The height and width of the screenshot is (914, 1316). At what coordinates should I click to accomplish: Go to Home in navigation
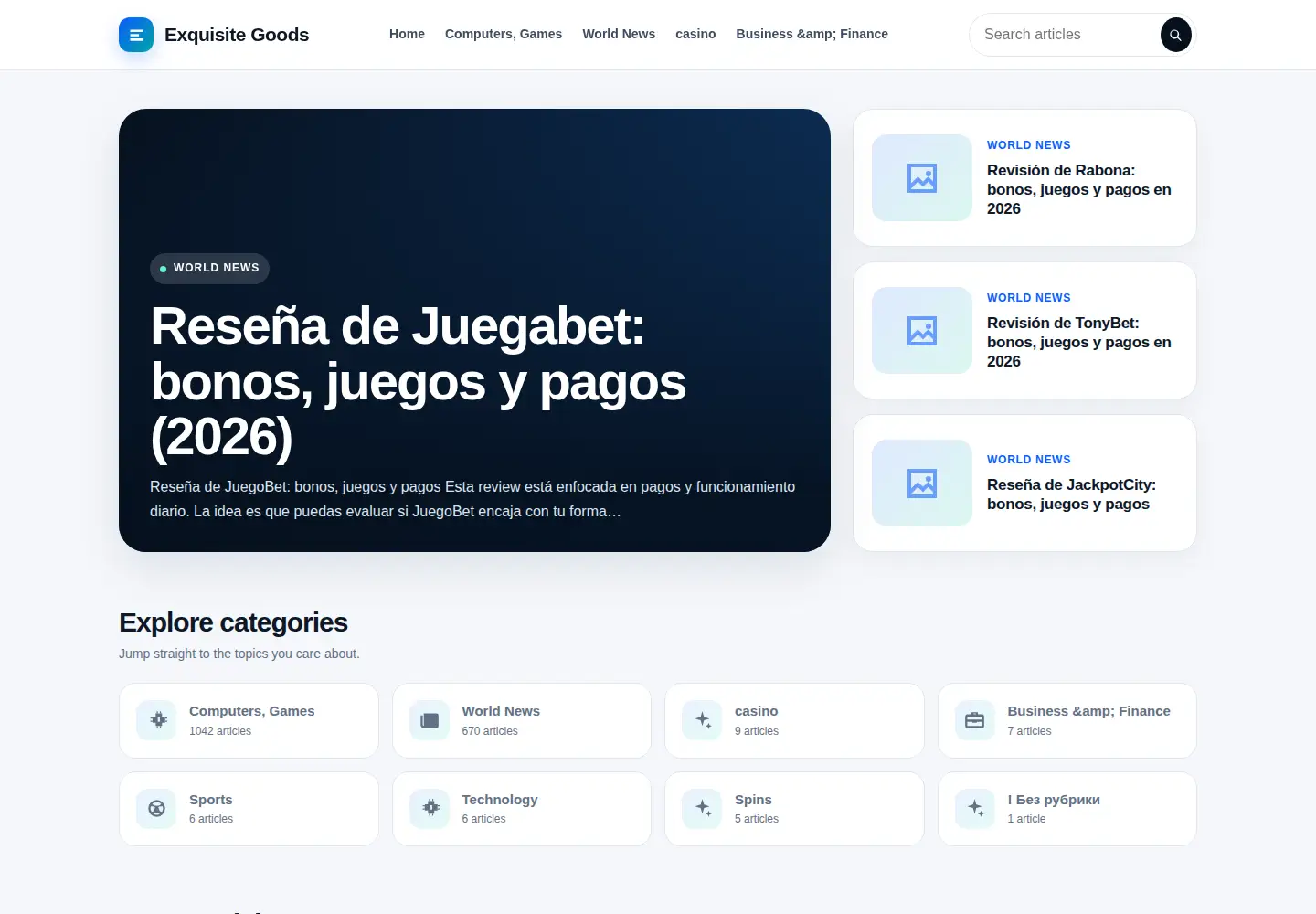407,34
